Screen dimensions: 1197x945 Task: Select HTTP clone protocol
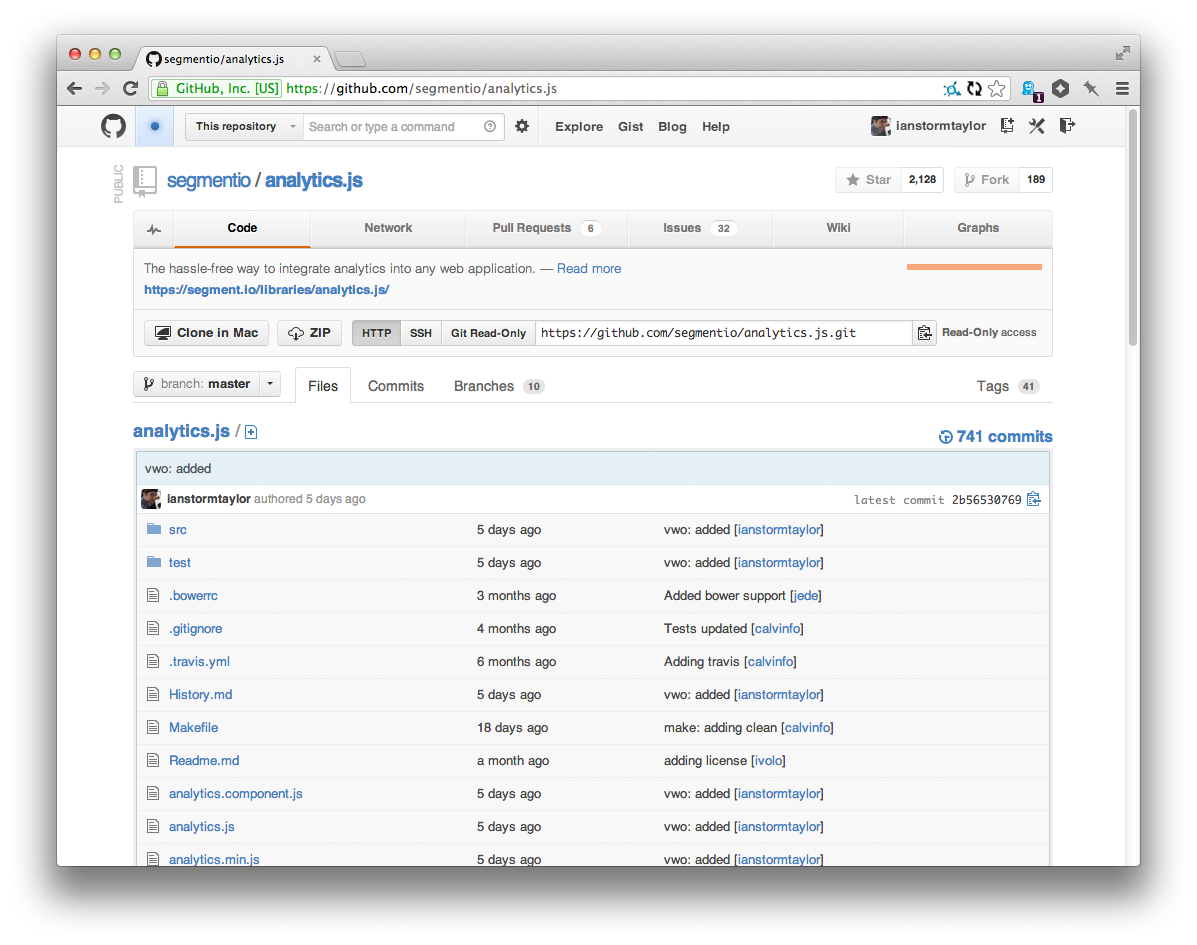tap(376, 333)
